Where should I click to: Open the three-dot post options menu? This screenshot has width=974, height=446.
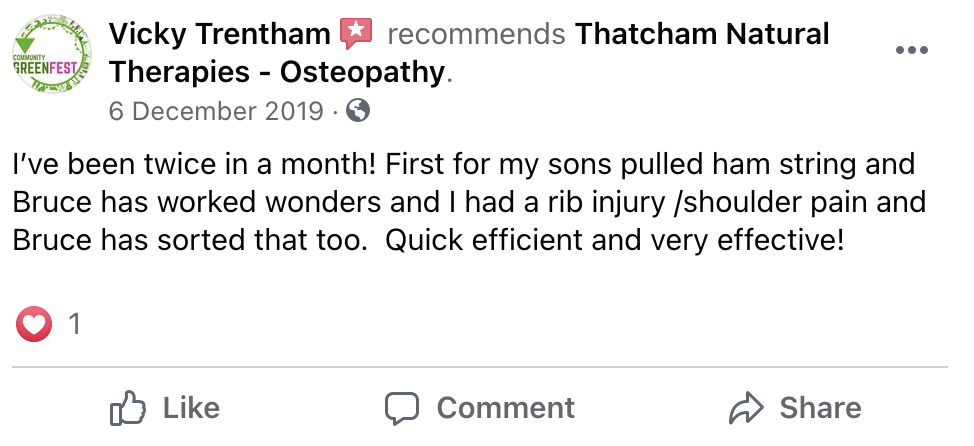[x=911, y=51]
